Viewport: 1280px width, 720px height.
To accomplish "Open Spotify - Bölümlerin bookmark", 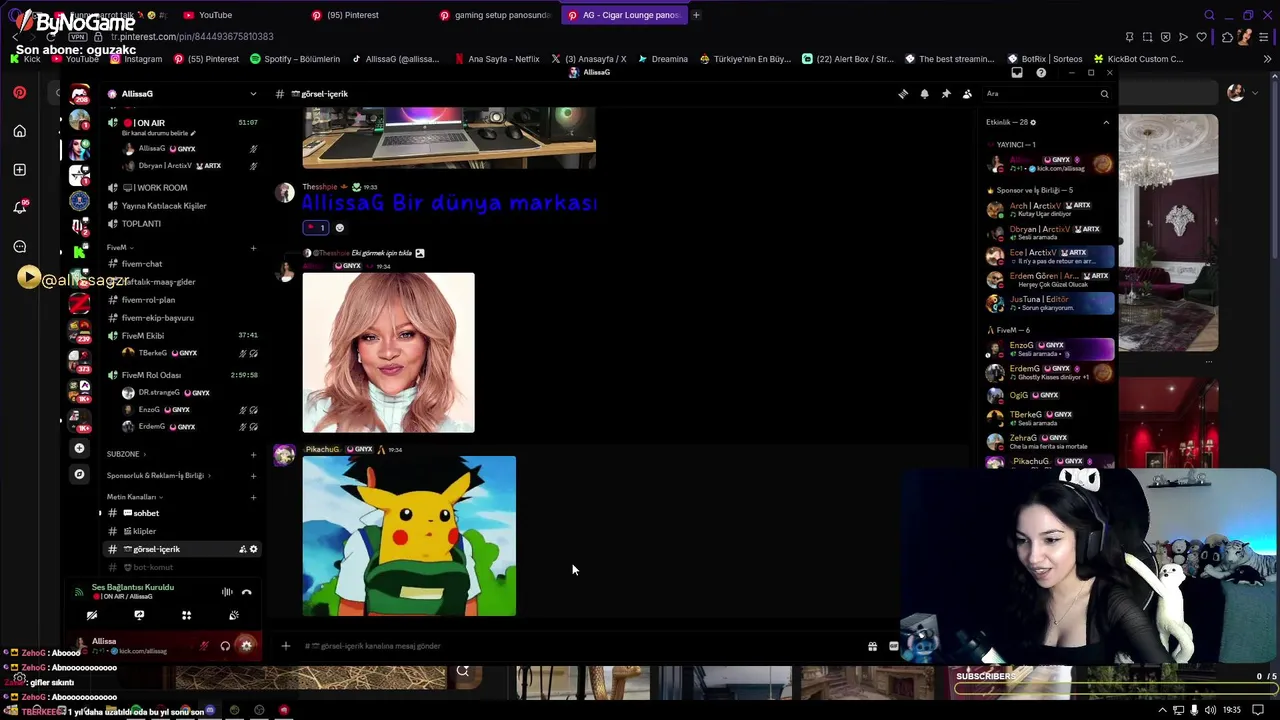I will pyautogui.click(x=295, y=59).
